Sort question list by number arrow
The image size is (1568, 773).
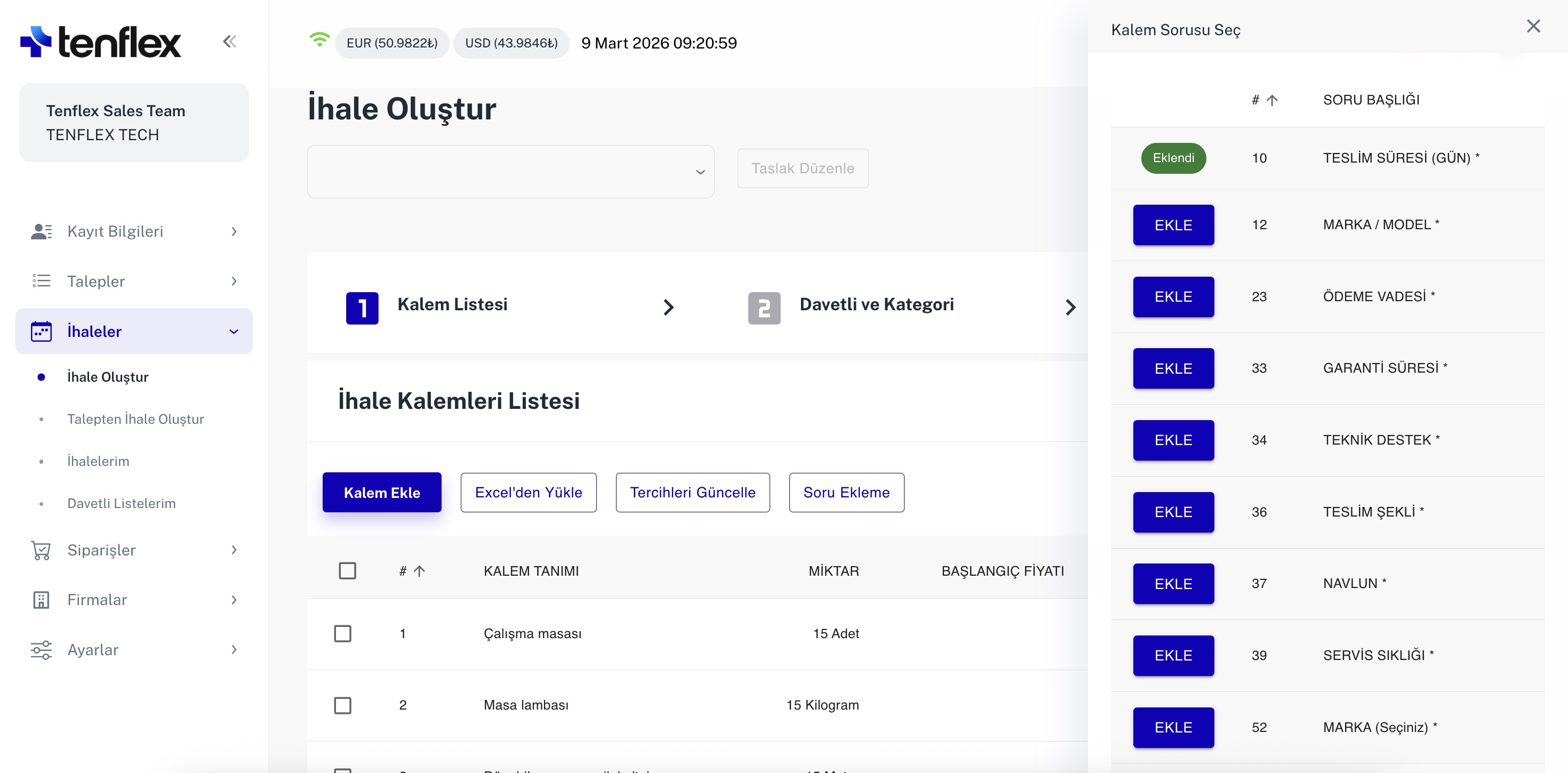(x=1272, y=100)
